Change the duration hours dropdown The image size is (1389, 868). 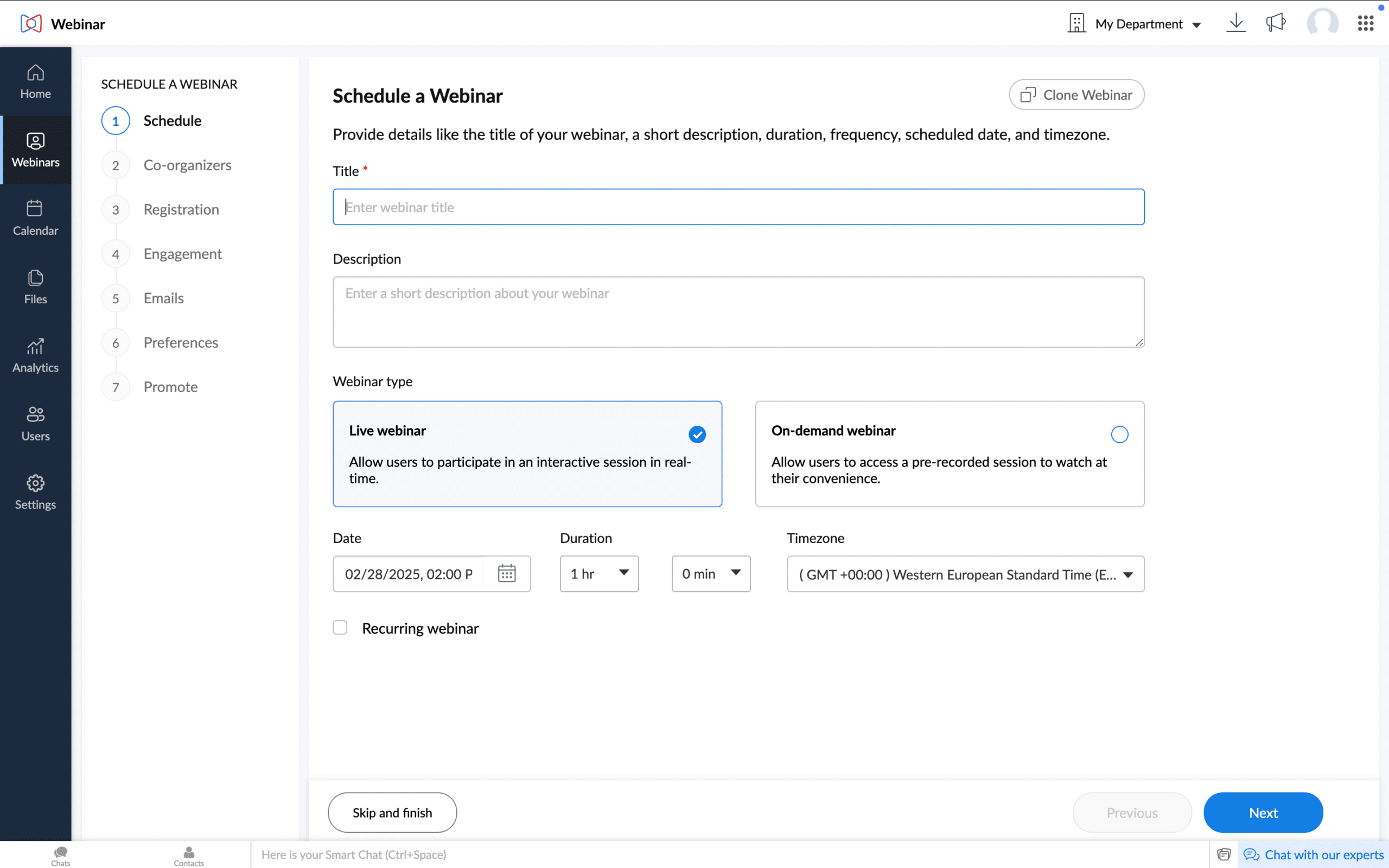[598, 573]
